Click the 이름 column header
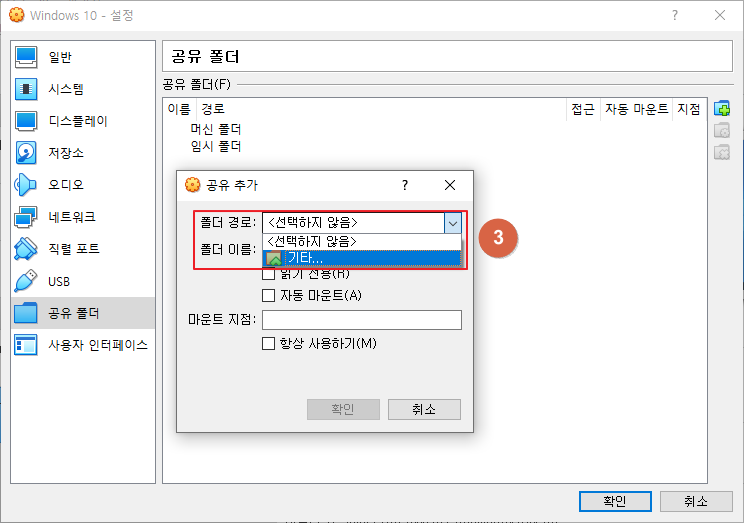The width and height of the screenshot is (744, 523). 179,109
